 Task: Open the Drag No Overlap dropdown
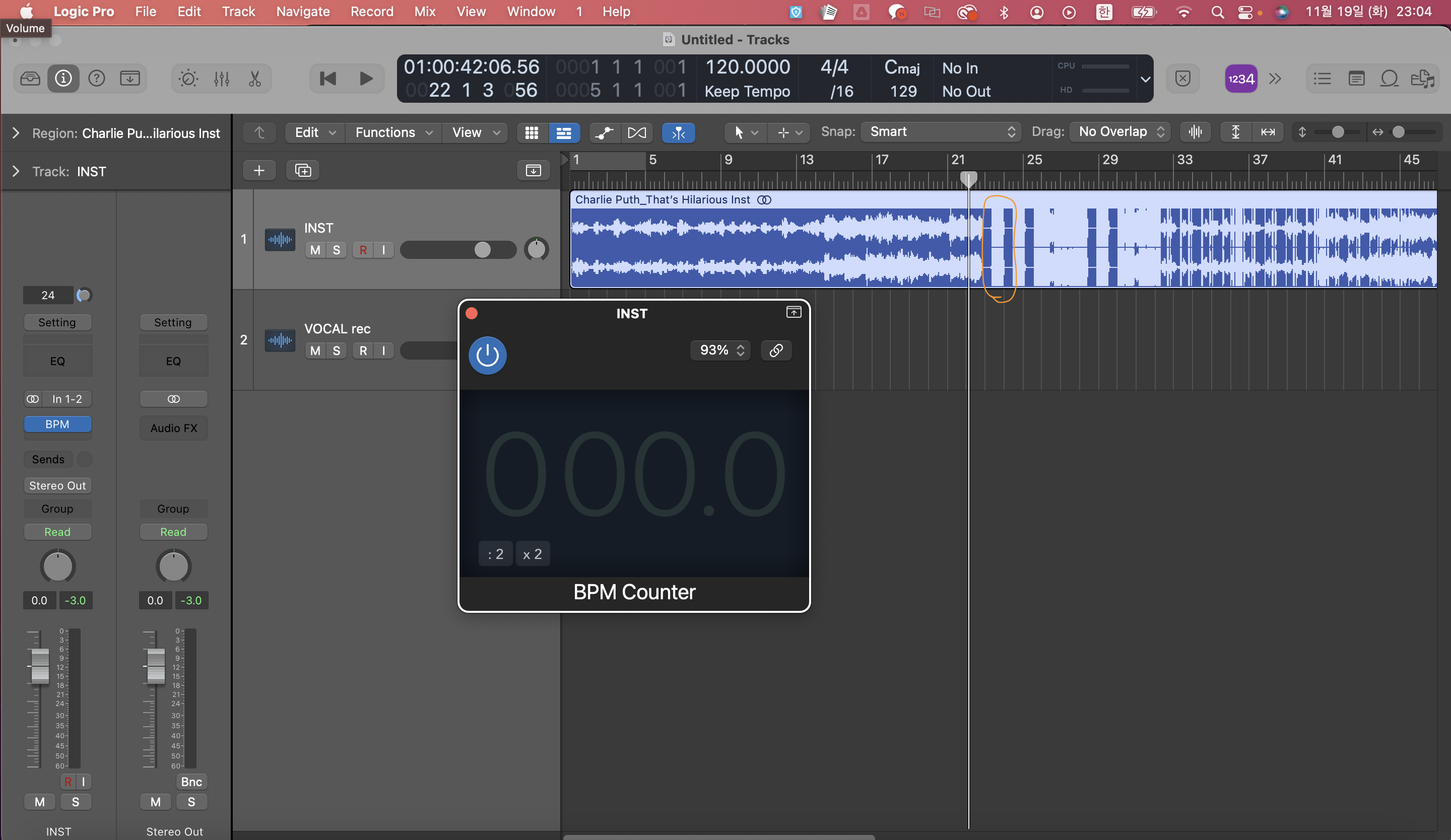1120,132
